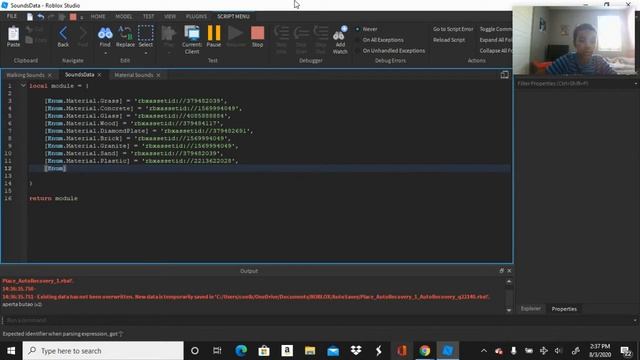This screenshot has width=640, height=360.
Task: Focus the Filter Properties search field
Action: (576, 83)
